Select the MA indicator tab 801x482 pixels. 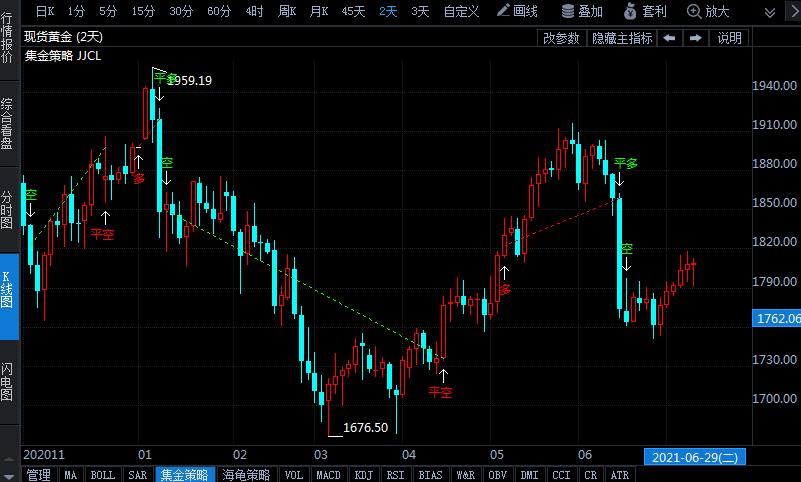(x=70, y=475)
